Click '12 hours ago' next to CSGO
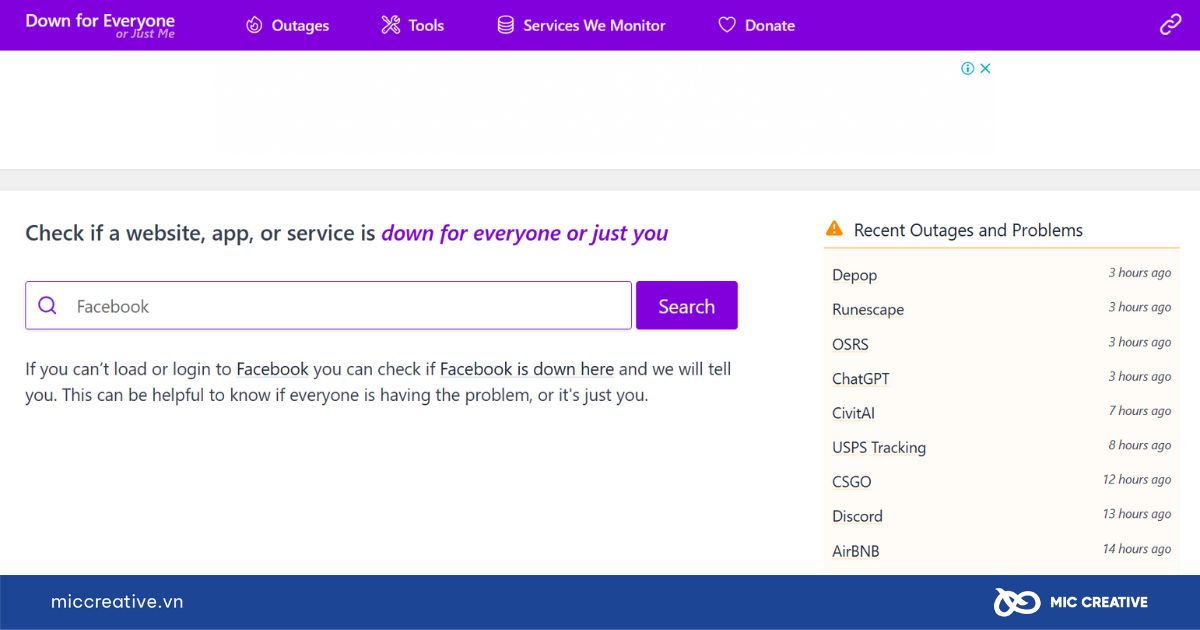This screenshot has width=1200, height=630. tap(1137, 479)
